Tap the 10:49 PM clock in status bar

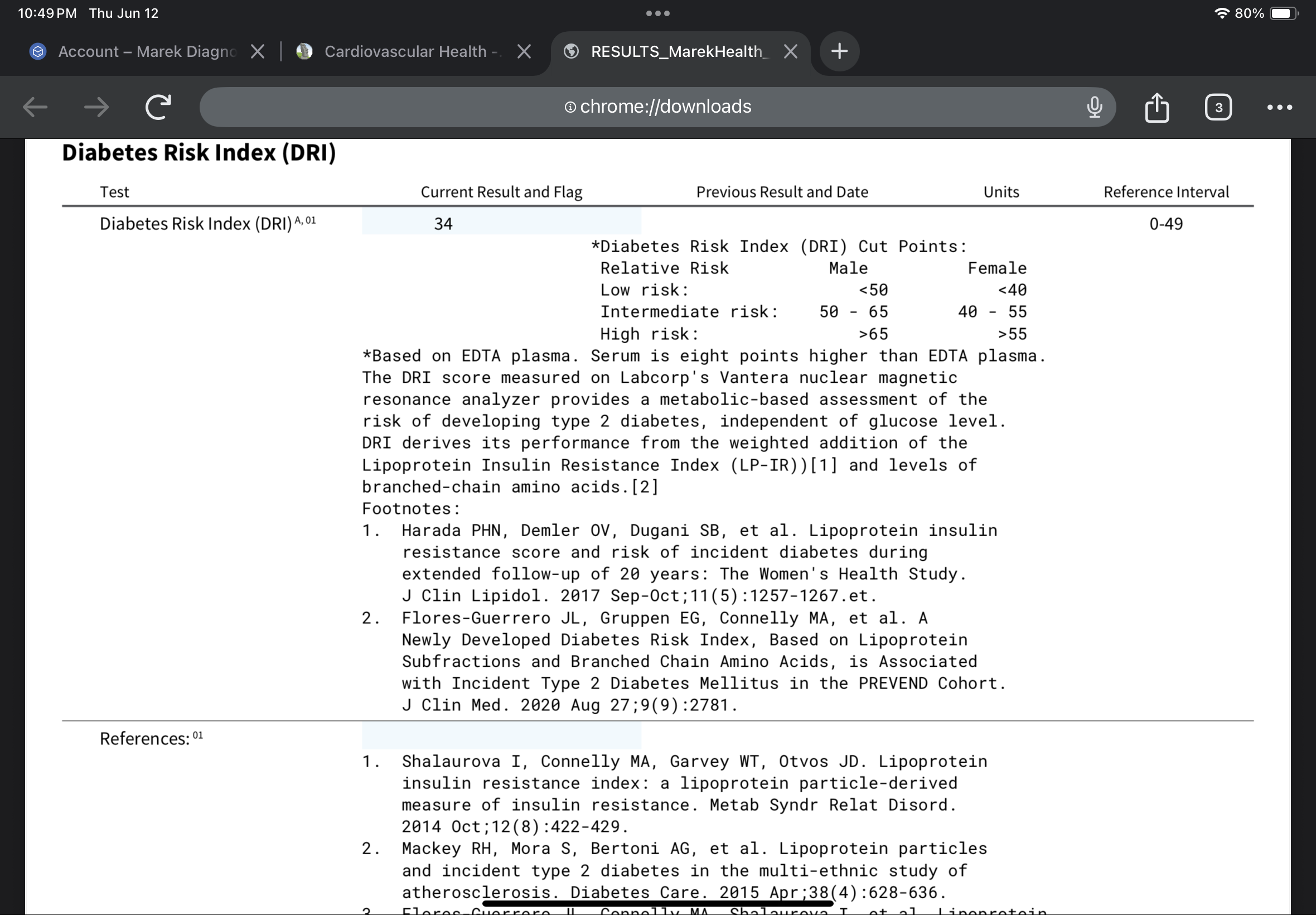pos(47,13)
